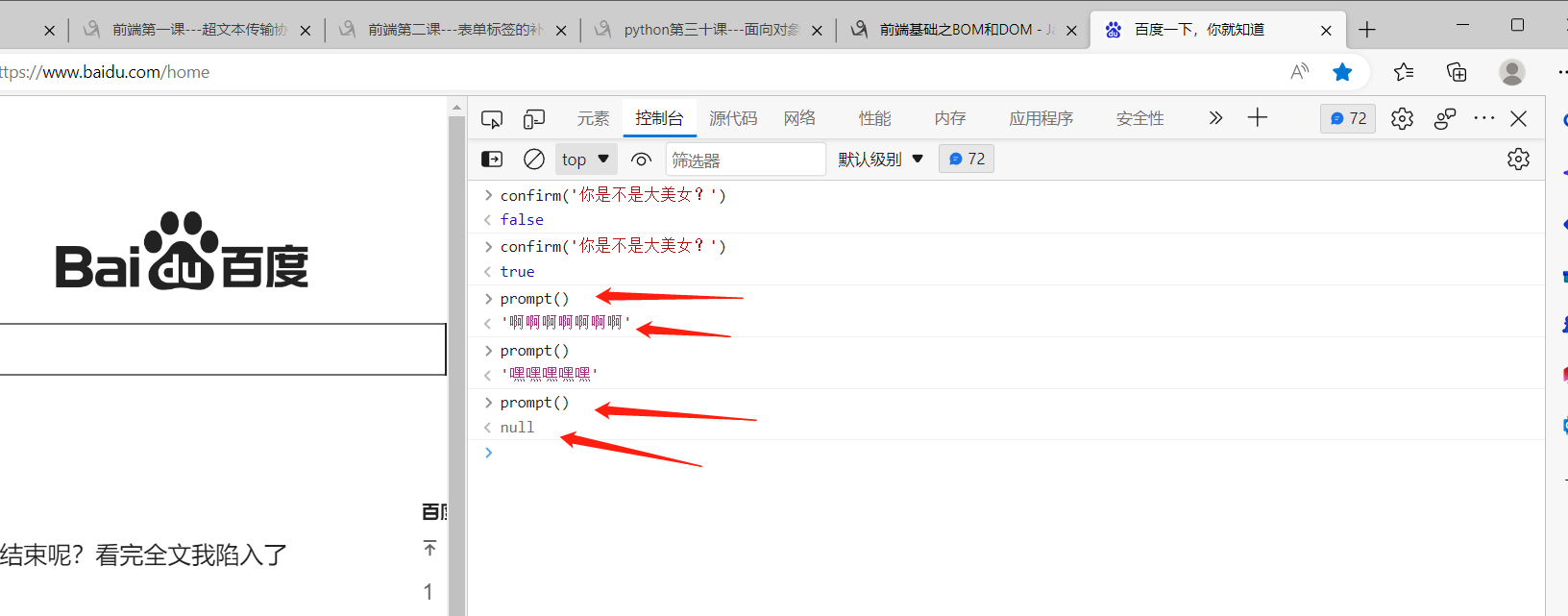
Task: Focus the empty console input prompt line
Action: (1018, 453)
